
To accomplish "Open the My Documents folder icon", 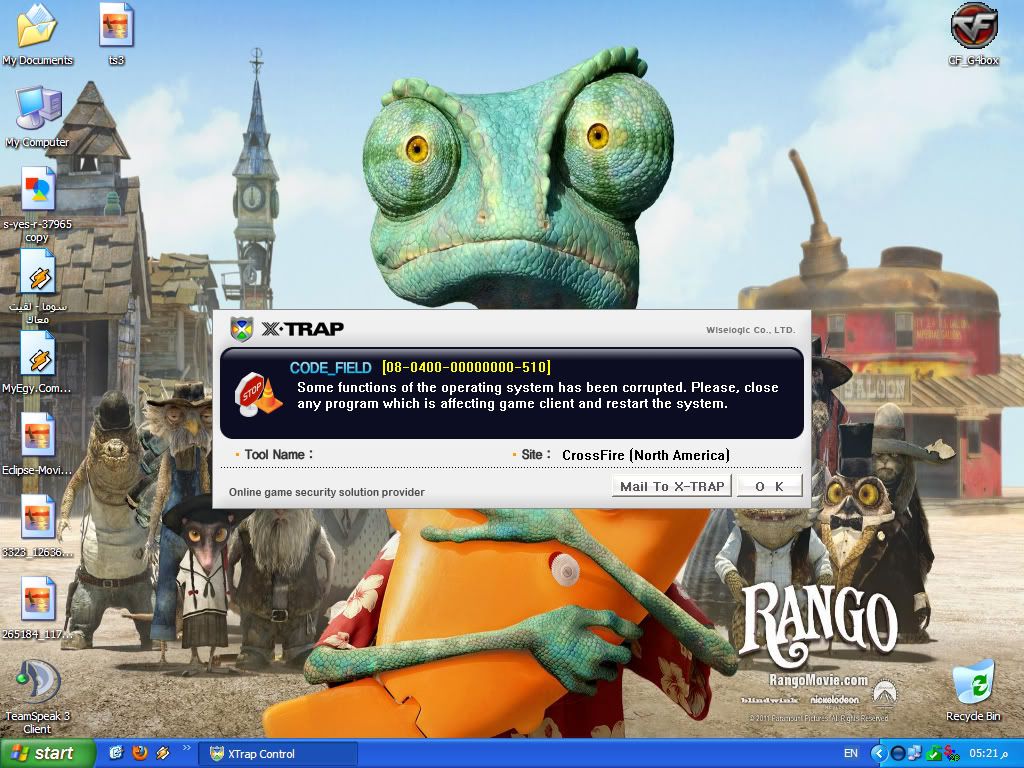I will click(37, 28).
